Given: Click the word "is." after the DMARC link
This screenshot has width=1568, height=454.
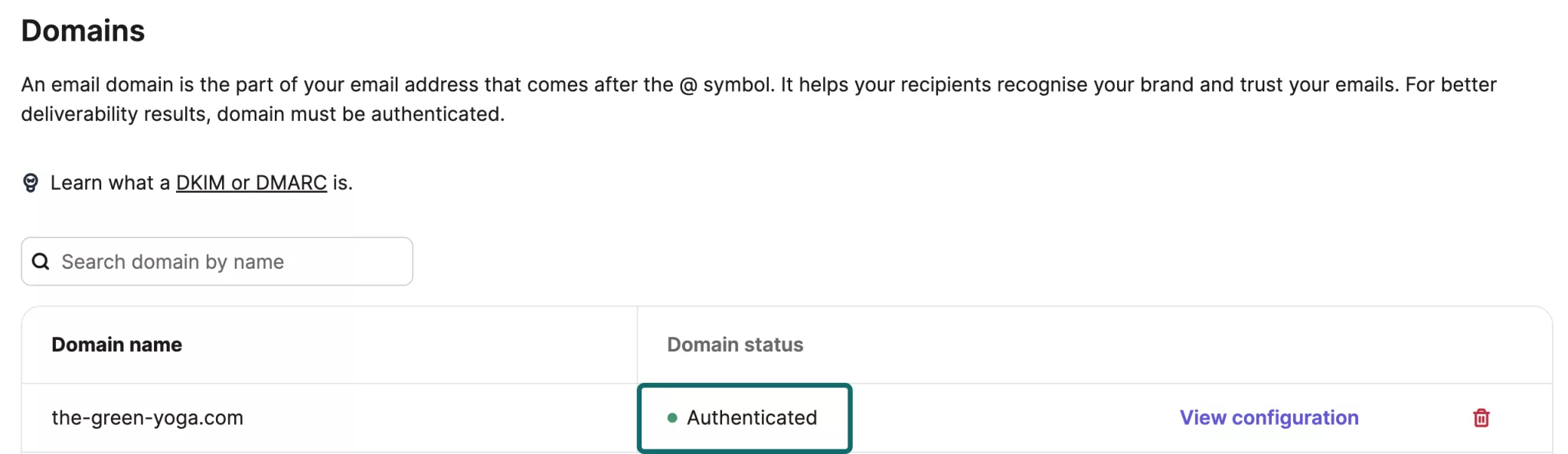Looking at the screenshot, I should [x=342, y=183].
